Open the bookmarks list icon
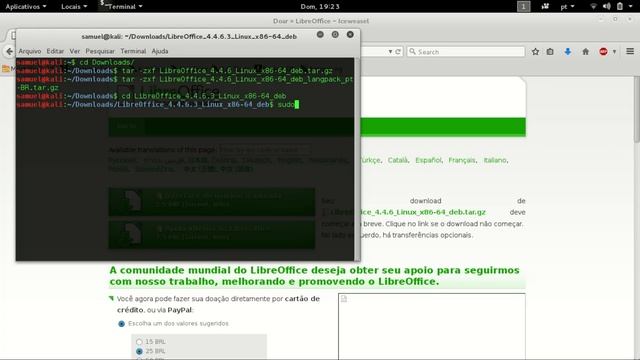 (550, 52)
